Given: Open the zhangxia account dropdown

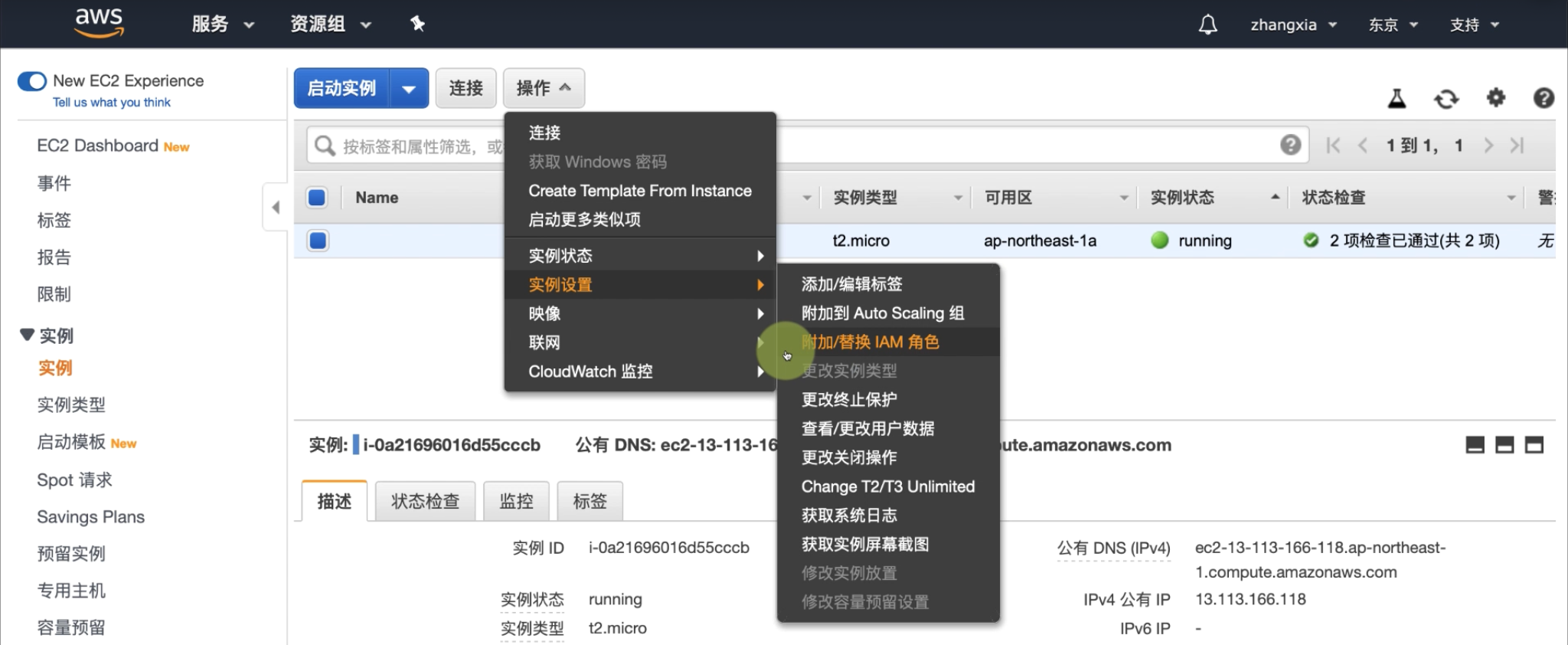Looking at the screenshot, I should click(x=1294, y=25).
